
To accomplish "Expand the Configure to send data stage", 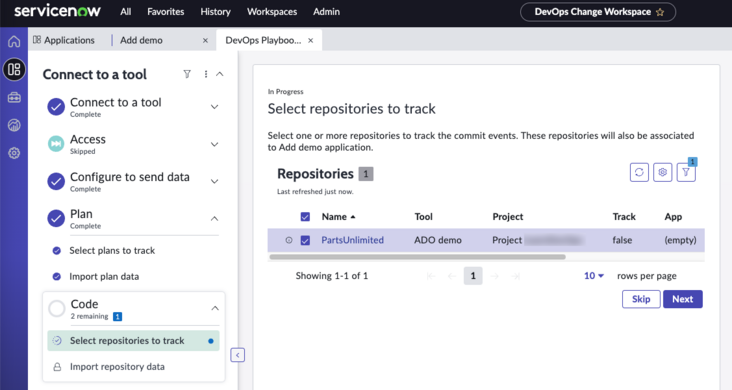I will [x=214, y=181].
